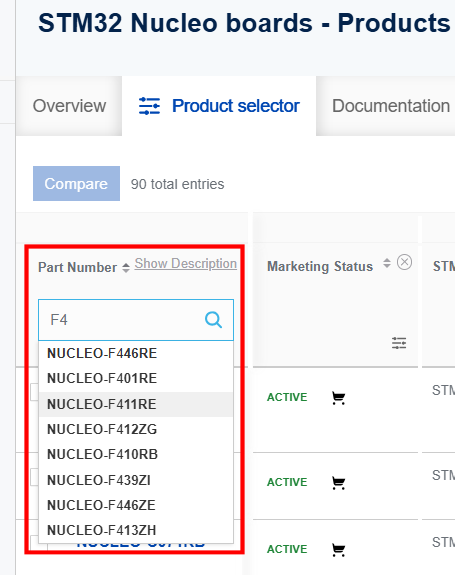
Task: Open the Documentation tab
Action: (391, 106)
